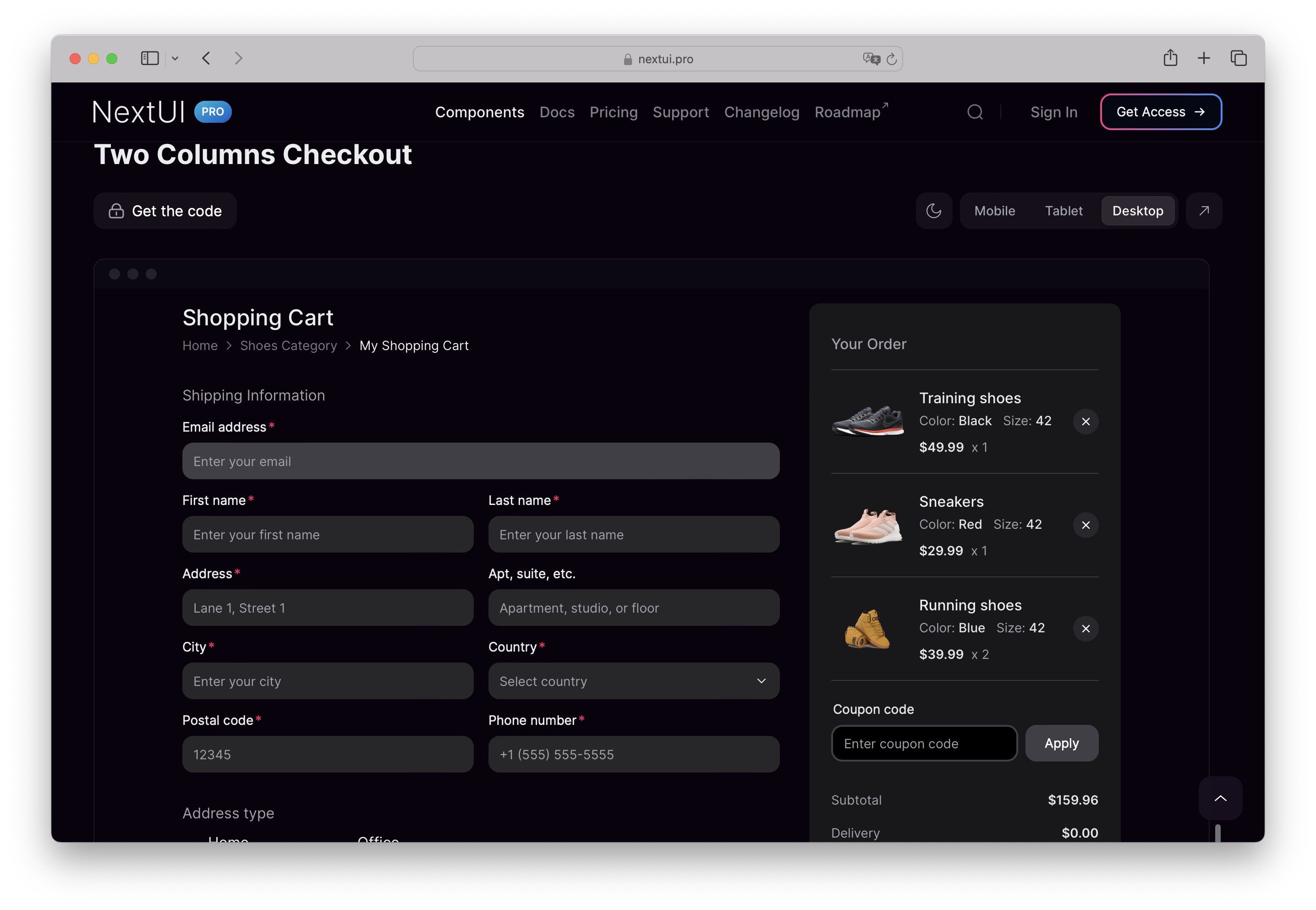
Task: Open a new tab with the plus icon
Action: (x=1204, y=58)
